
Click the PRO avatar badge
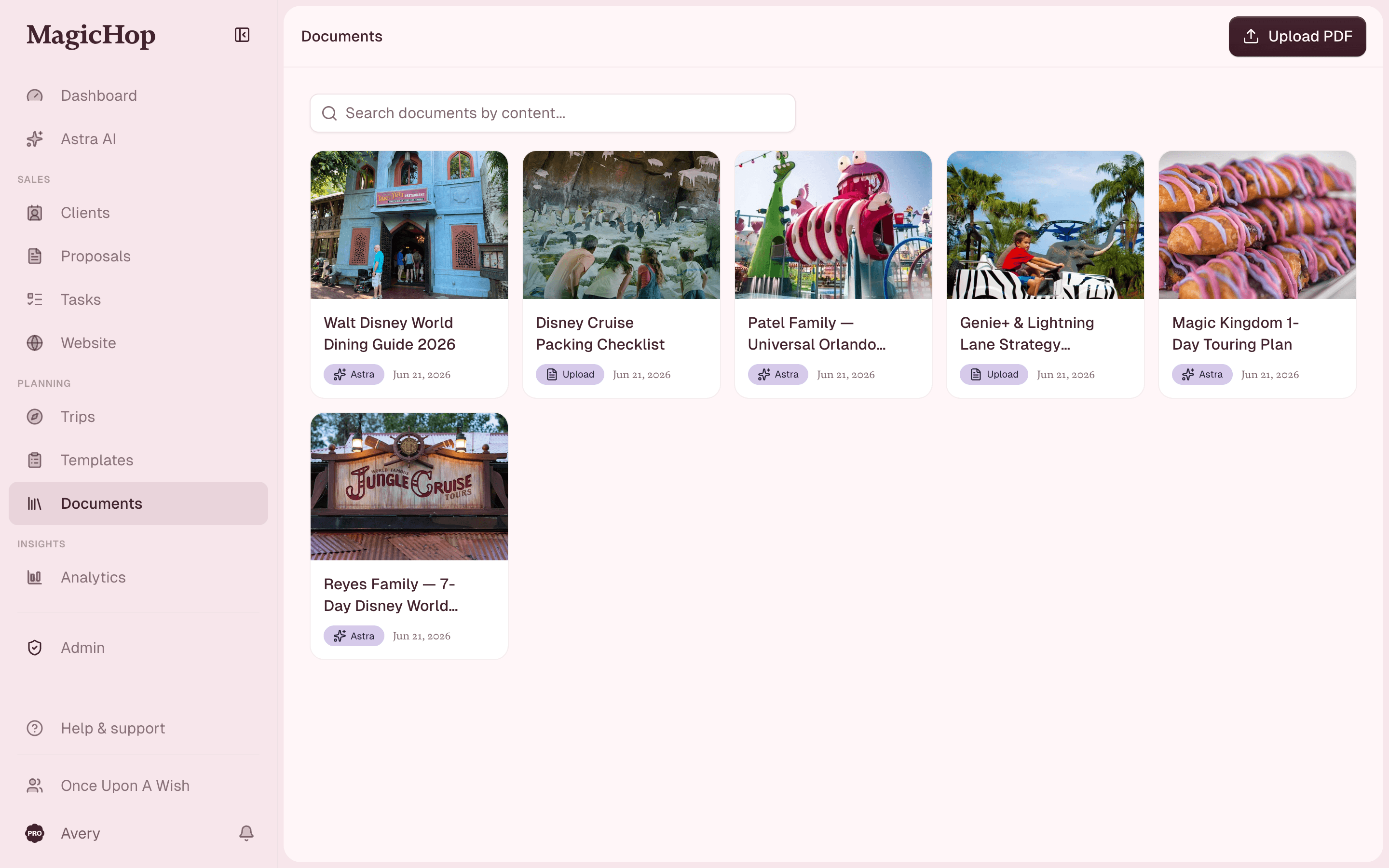[x=34, y=833]
